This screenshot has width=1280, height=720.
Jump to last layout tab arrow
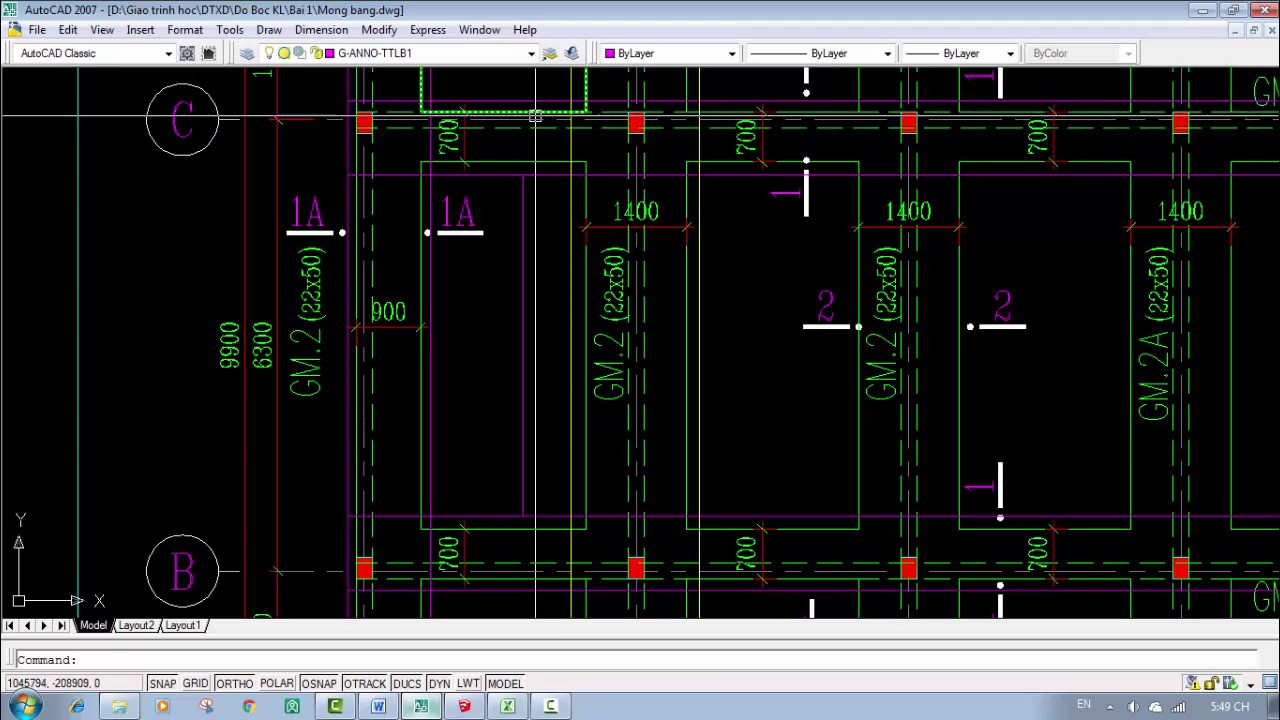click(x=61, y=626)
